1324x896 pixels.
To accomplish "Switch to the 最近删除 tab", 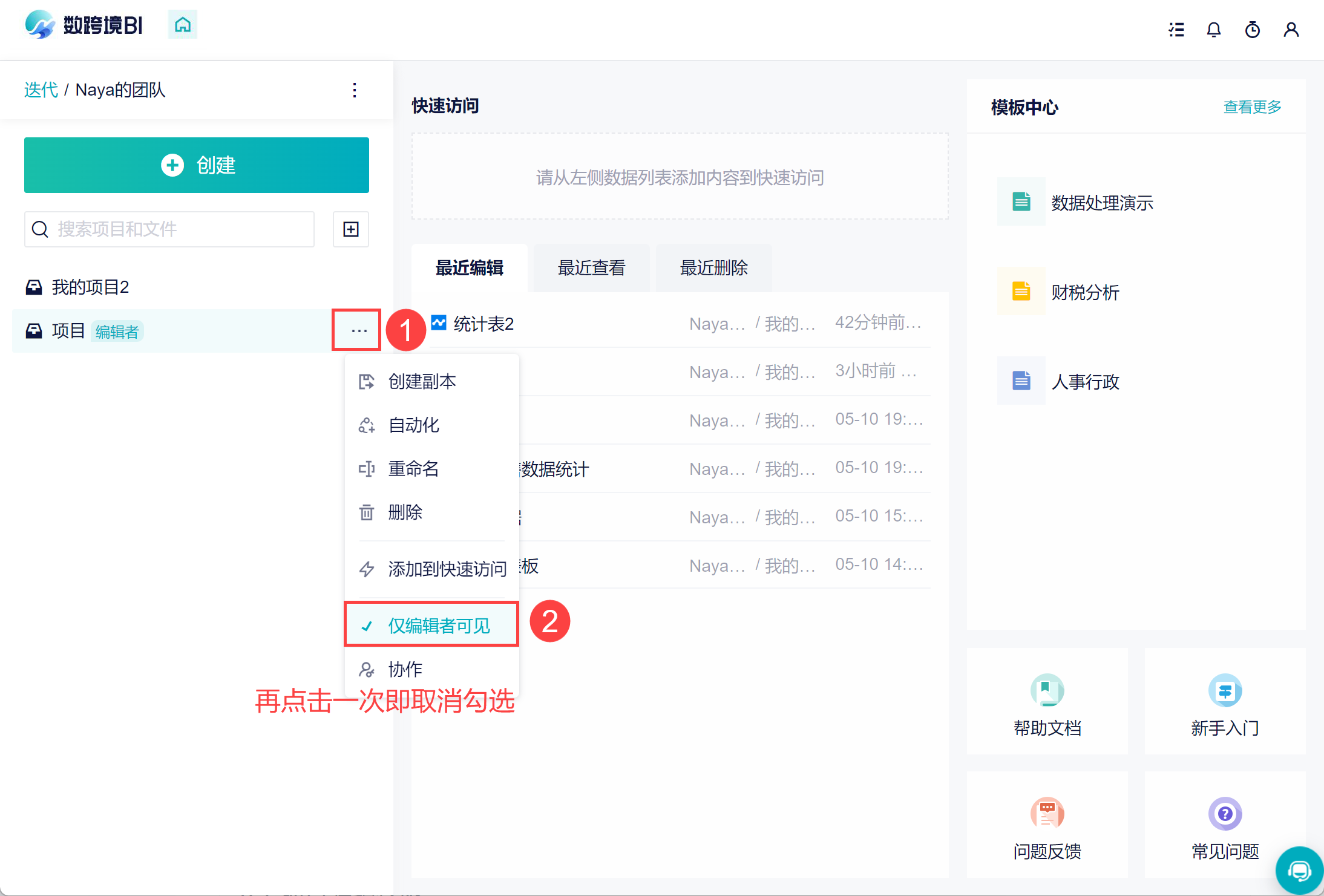I will 713,268.
